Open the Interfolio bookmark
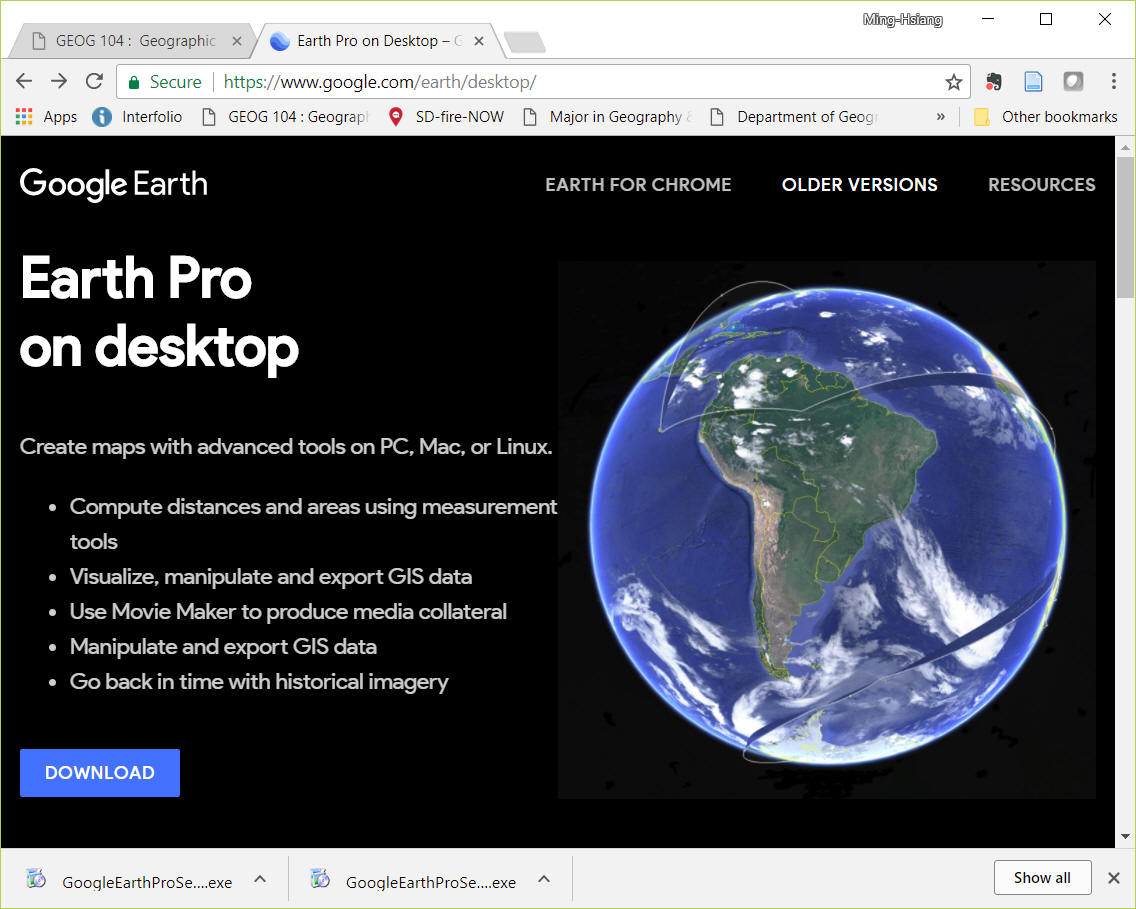Viewport: 1136px width, 909px height. [x=138, y=117]
